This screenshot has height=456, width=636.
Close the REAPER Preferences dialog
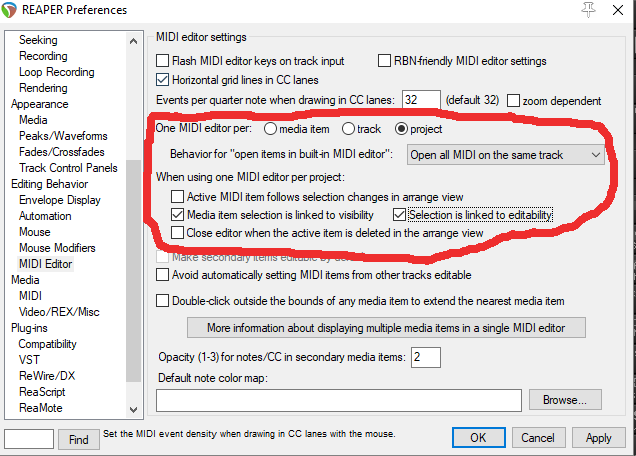coord(618,10)
